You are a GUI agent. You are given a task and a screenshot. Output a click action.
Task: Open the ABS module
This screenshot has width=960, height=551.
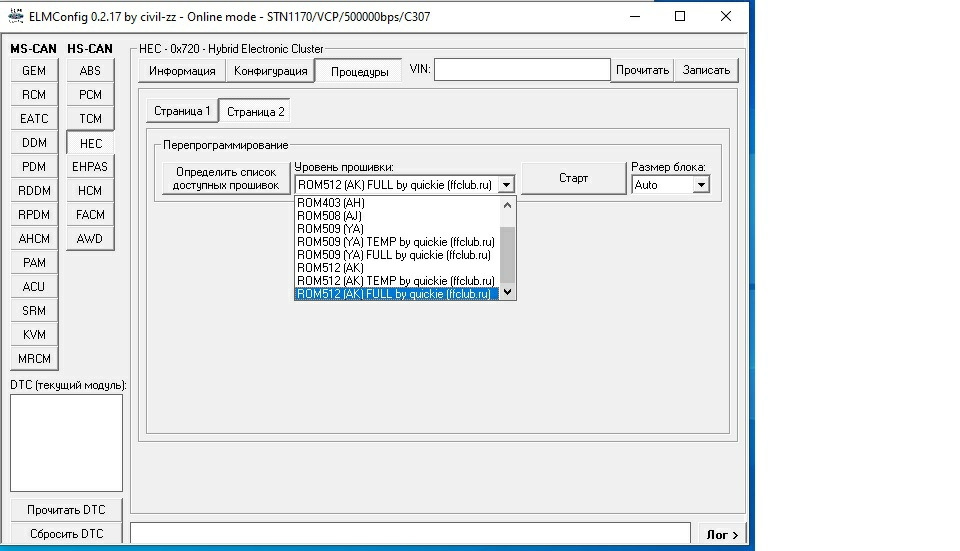point(90,70)
